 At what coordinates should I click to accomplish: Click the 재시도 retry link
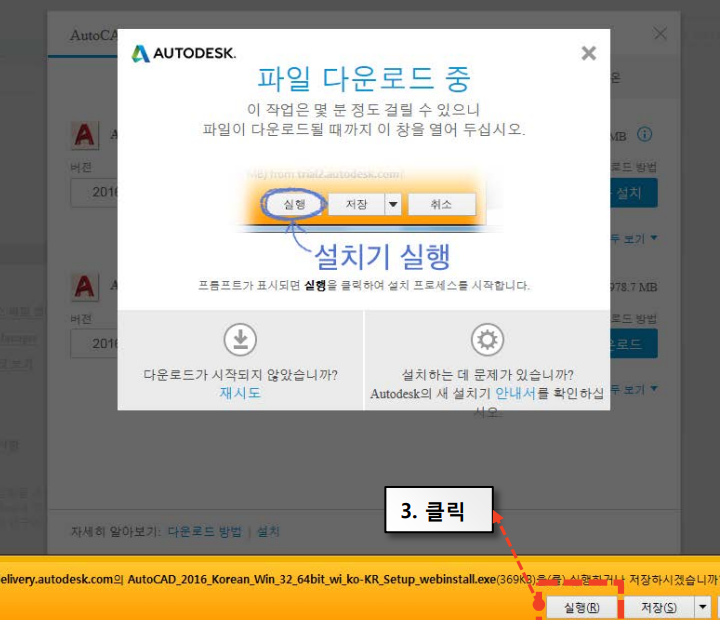coord(240,393)
